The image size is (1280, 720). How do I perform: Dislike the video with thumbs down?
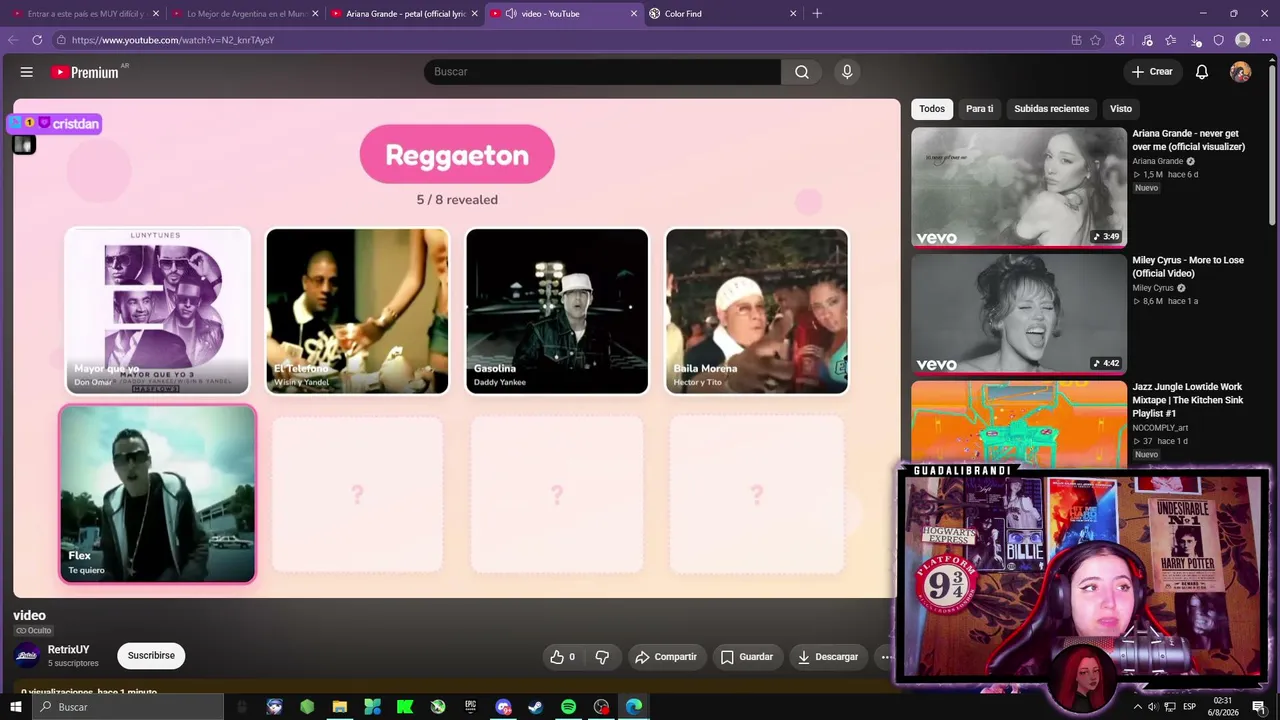click(602, 657)
